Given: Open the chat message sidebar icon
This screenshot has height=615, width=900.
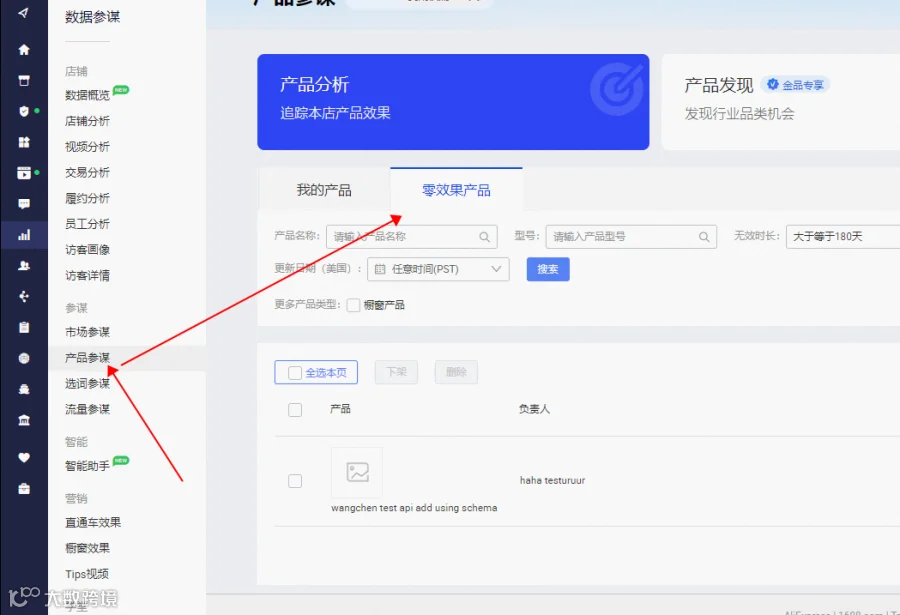Looking at the screenshot, I should tap(24, 204).
